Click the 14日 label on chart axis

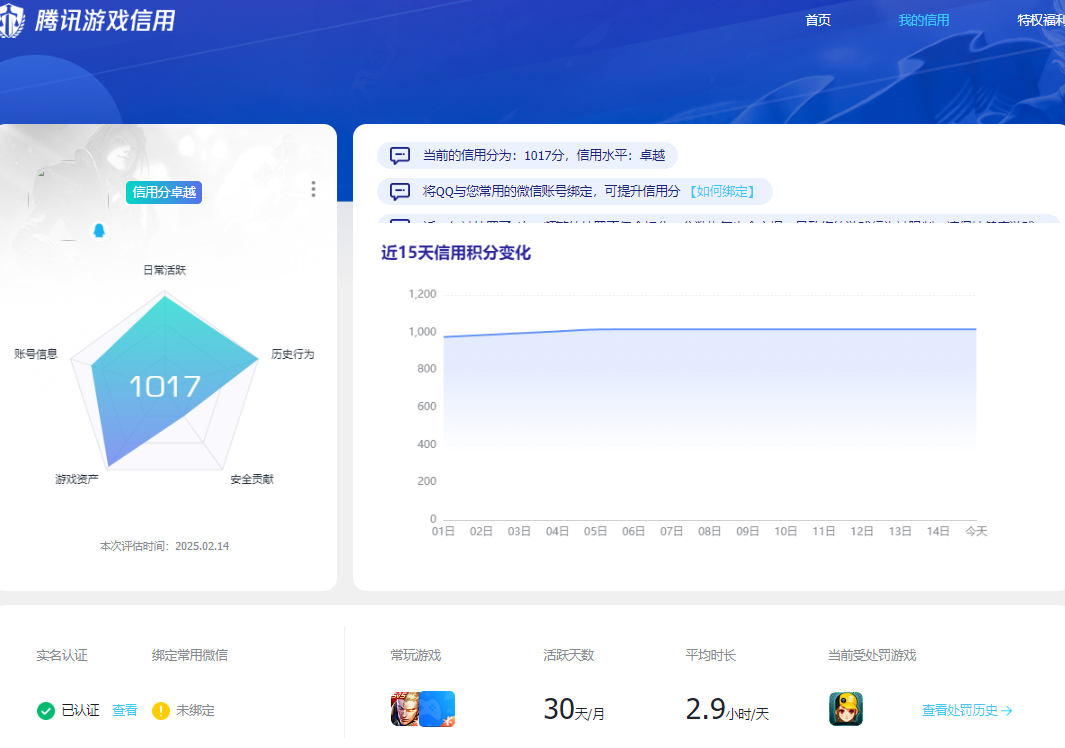coord(938,531)
